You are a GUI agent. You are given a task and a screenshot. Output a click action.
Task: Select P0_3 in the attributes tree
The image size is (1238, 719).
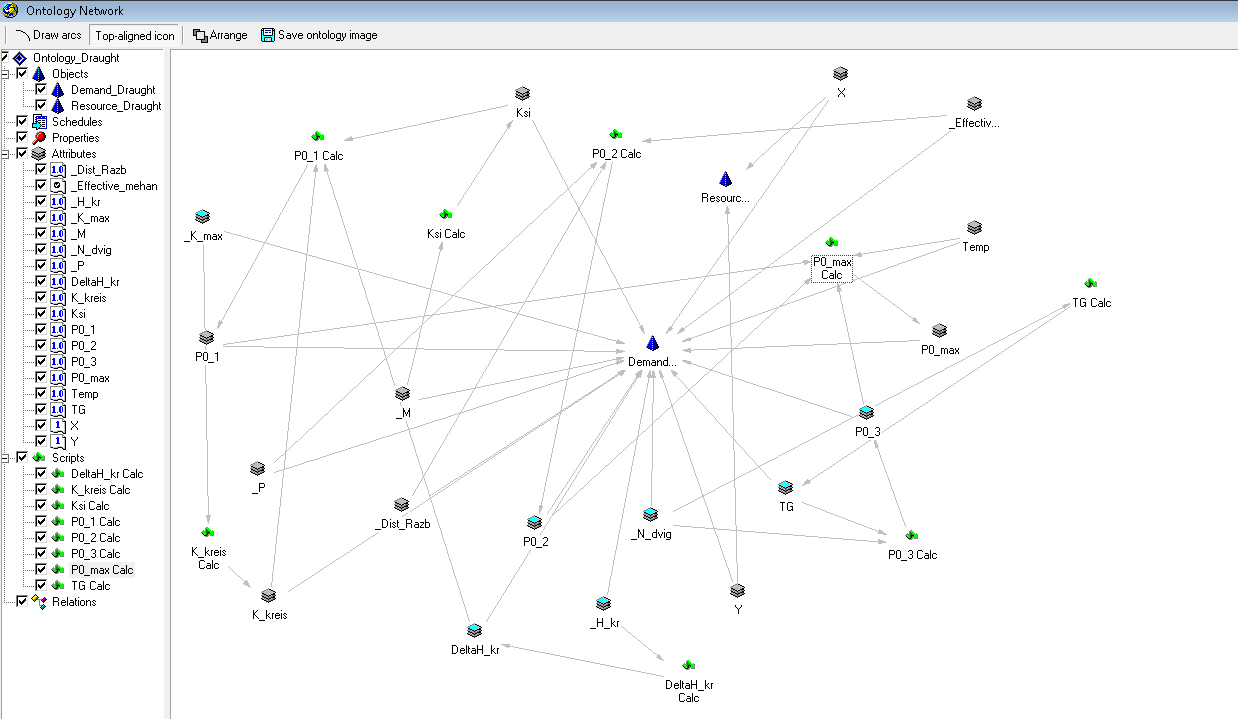(83, 362)
